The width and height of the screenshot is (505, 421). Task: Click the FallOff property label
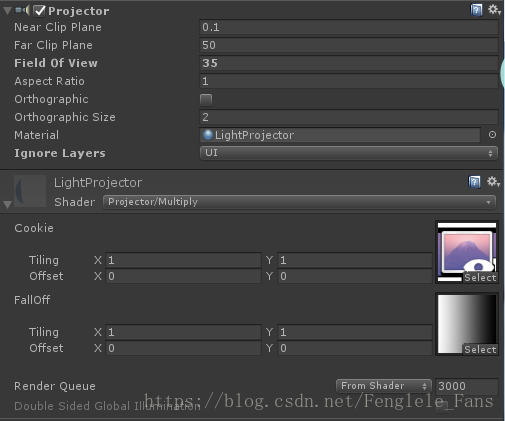(x=32, y=300)
